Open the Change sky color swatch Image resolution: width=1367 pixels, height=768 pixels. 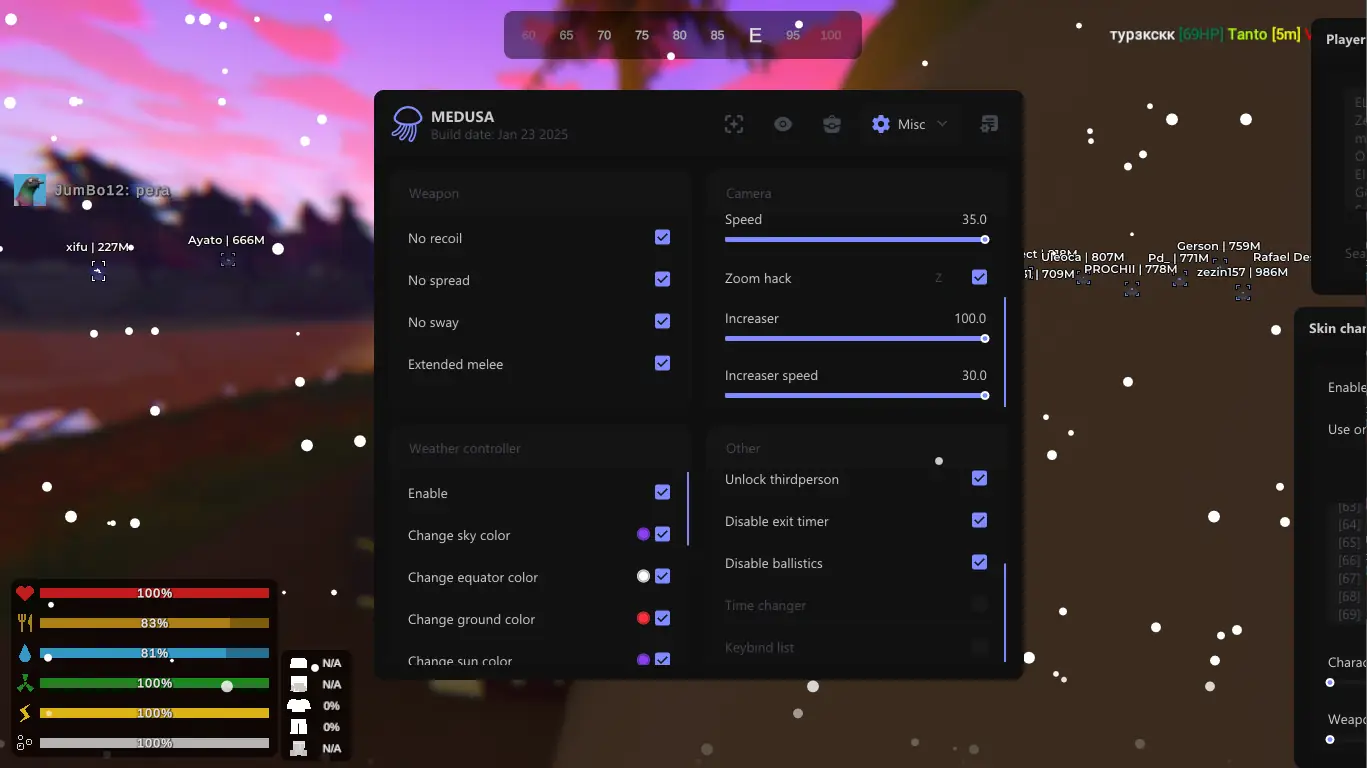point(643,534)
